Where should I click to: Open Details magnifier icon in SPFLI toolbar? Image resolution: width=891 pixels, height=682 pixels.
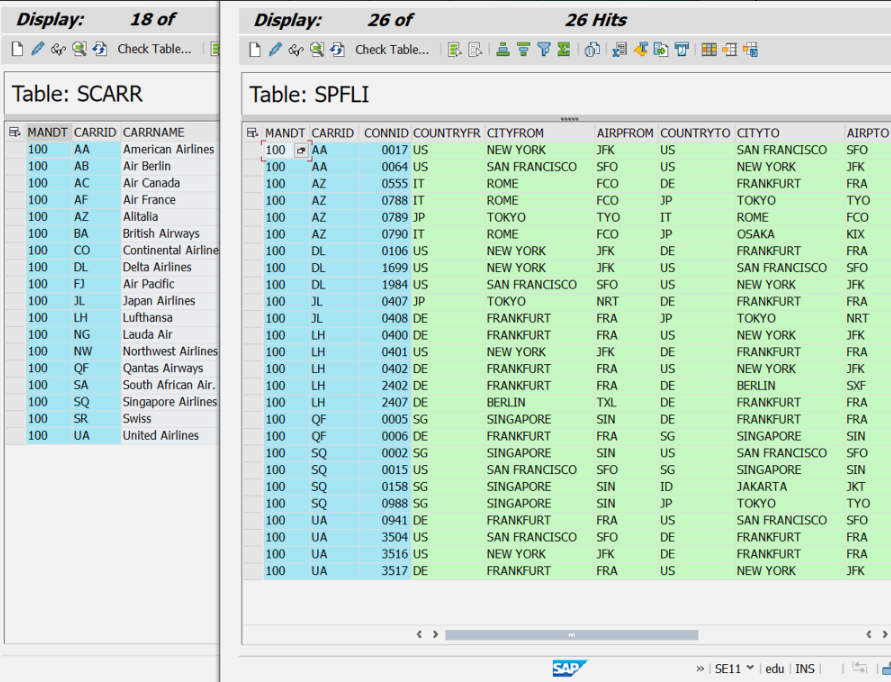(317, 50)
